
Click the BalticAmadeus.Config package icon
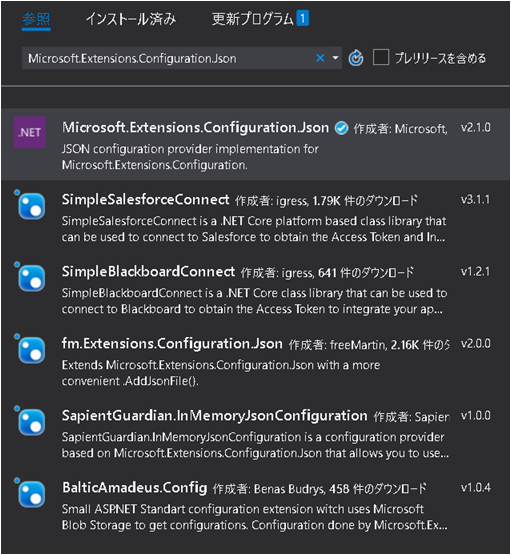pyautogui.click(x=31, y=494)
